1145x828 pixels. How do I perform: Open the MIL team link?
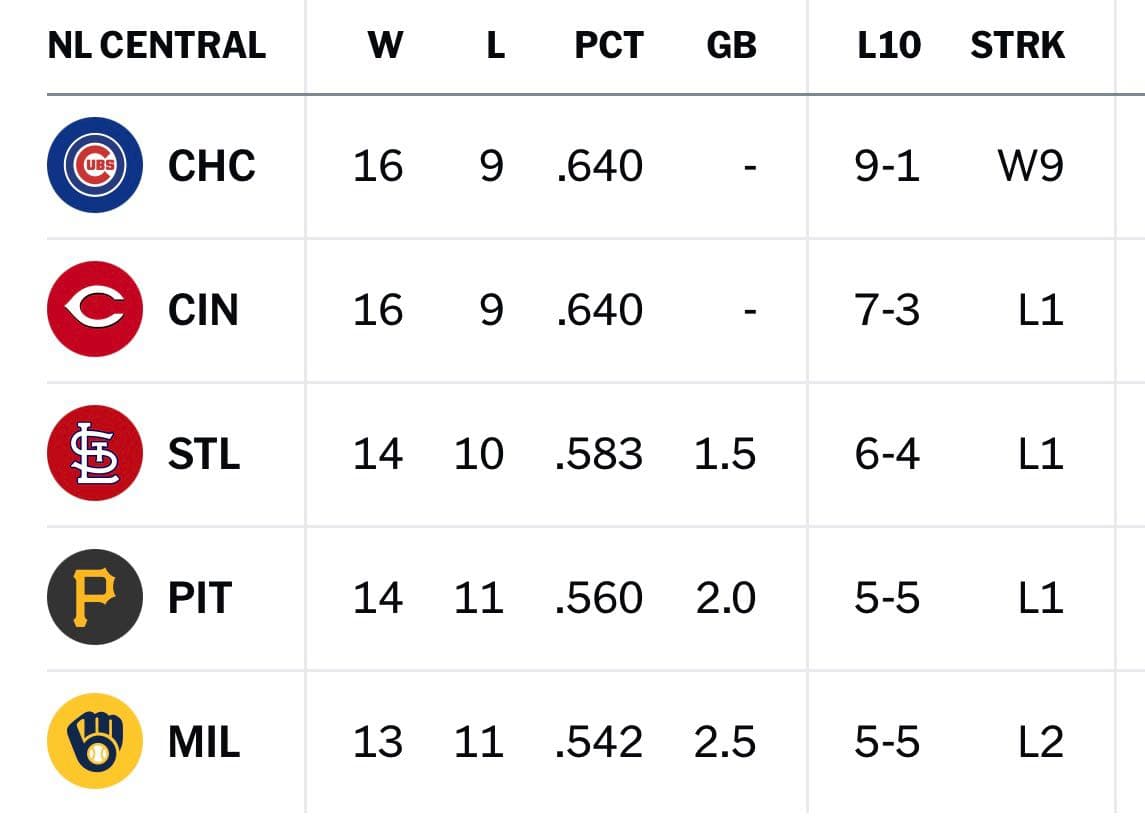click(204, 741)
